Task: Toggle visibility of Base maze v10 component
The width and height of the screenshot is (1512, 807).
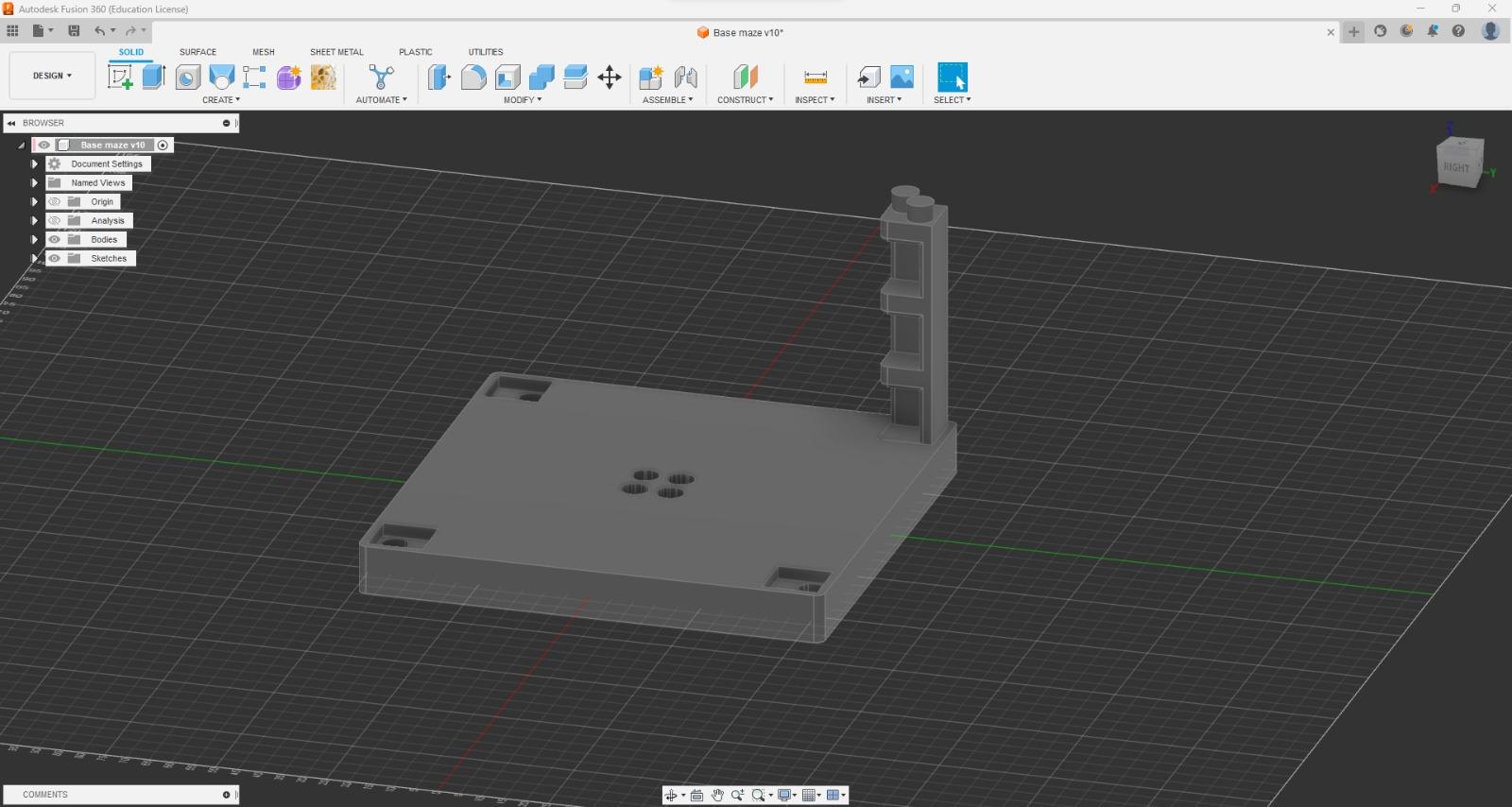Action: [x=44, y=146]
